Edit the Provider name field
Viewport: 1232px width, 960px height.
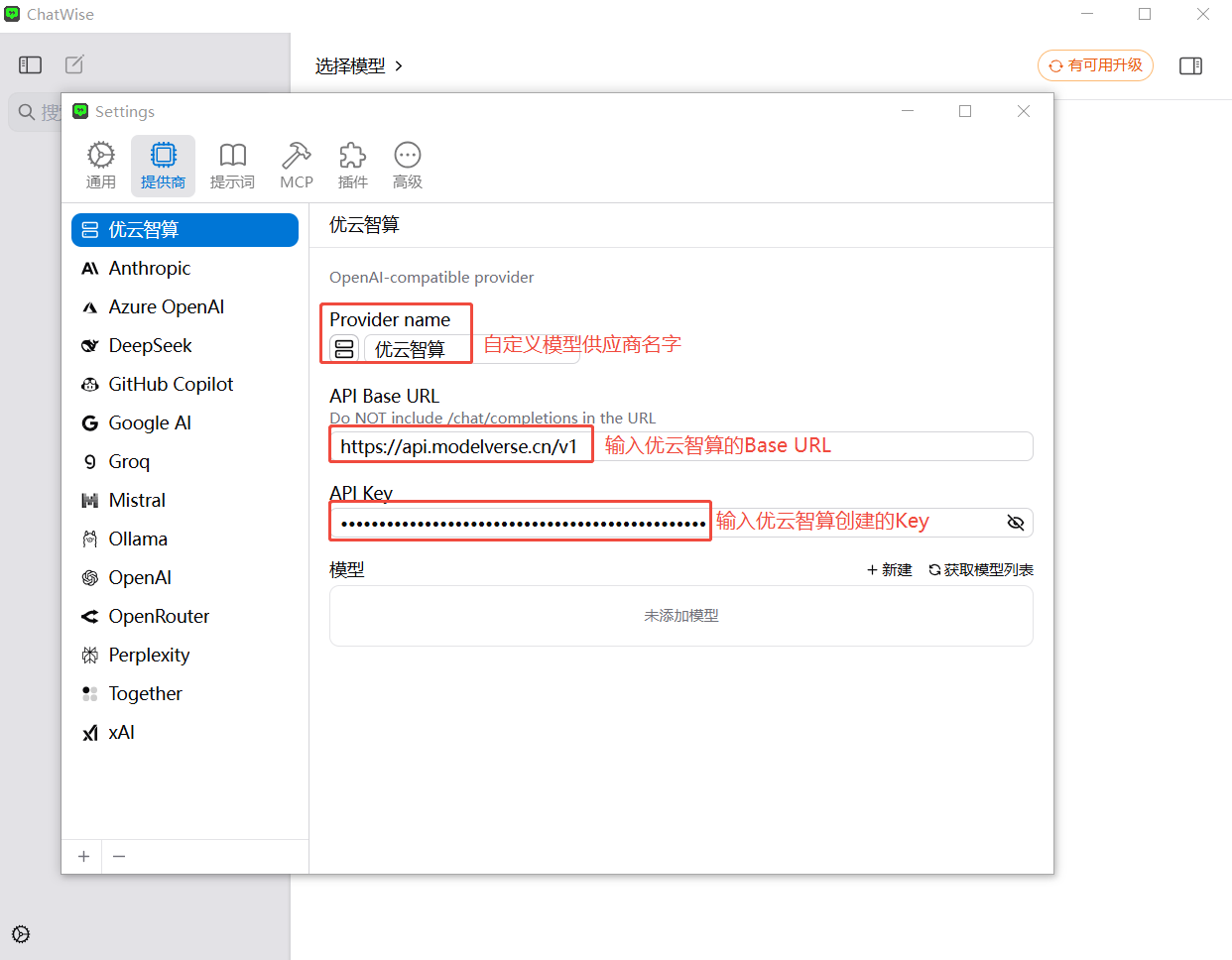click(x=472, y=349)
